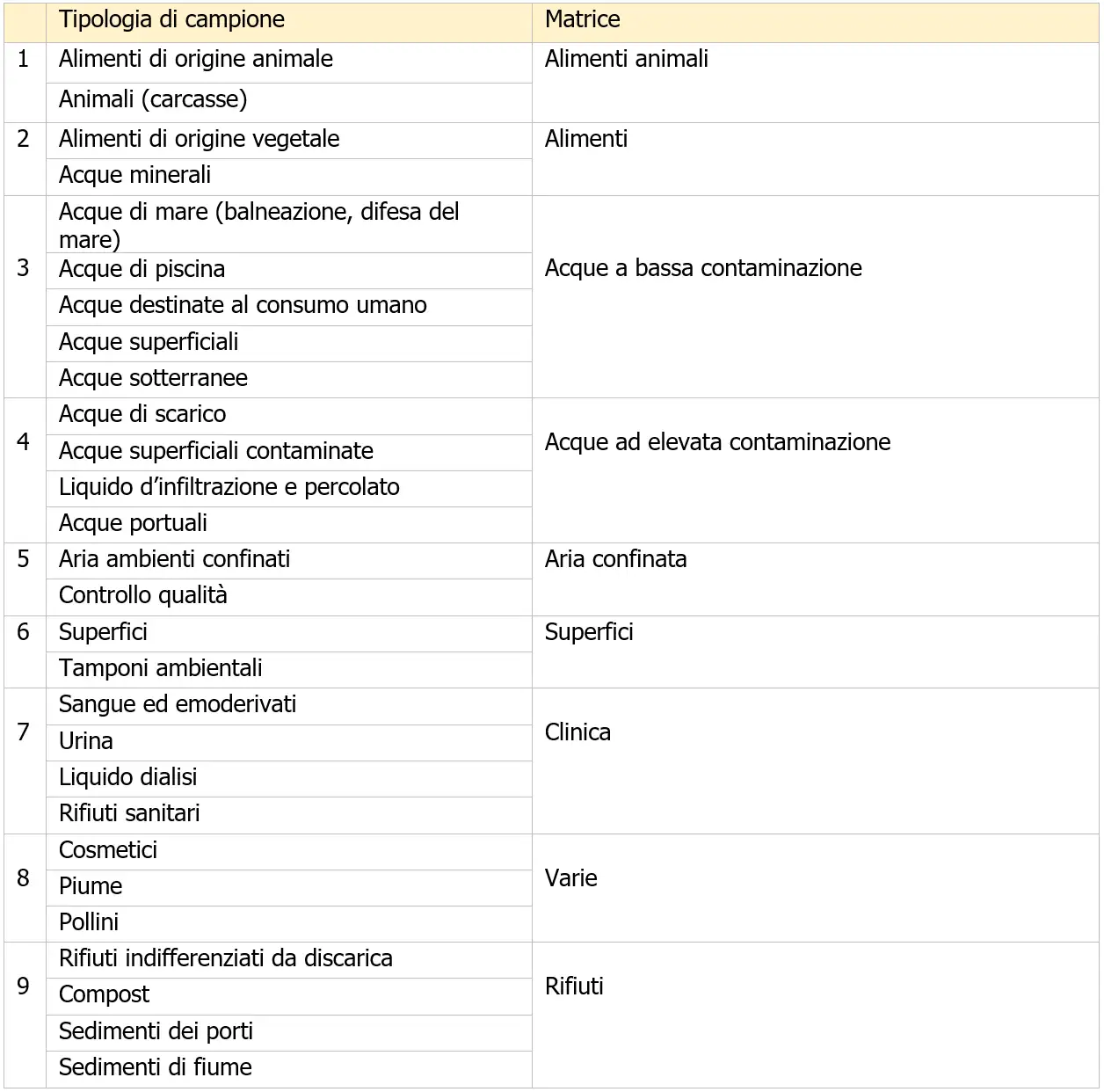Viewport: 1104px width, 1092px height.
Task: Select 'Acque ad elevata contaminazione' cell
Action: coord(816,470)
